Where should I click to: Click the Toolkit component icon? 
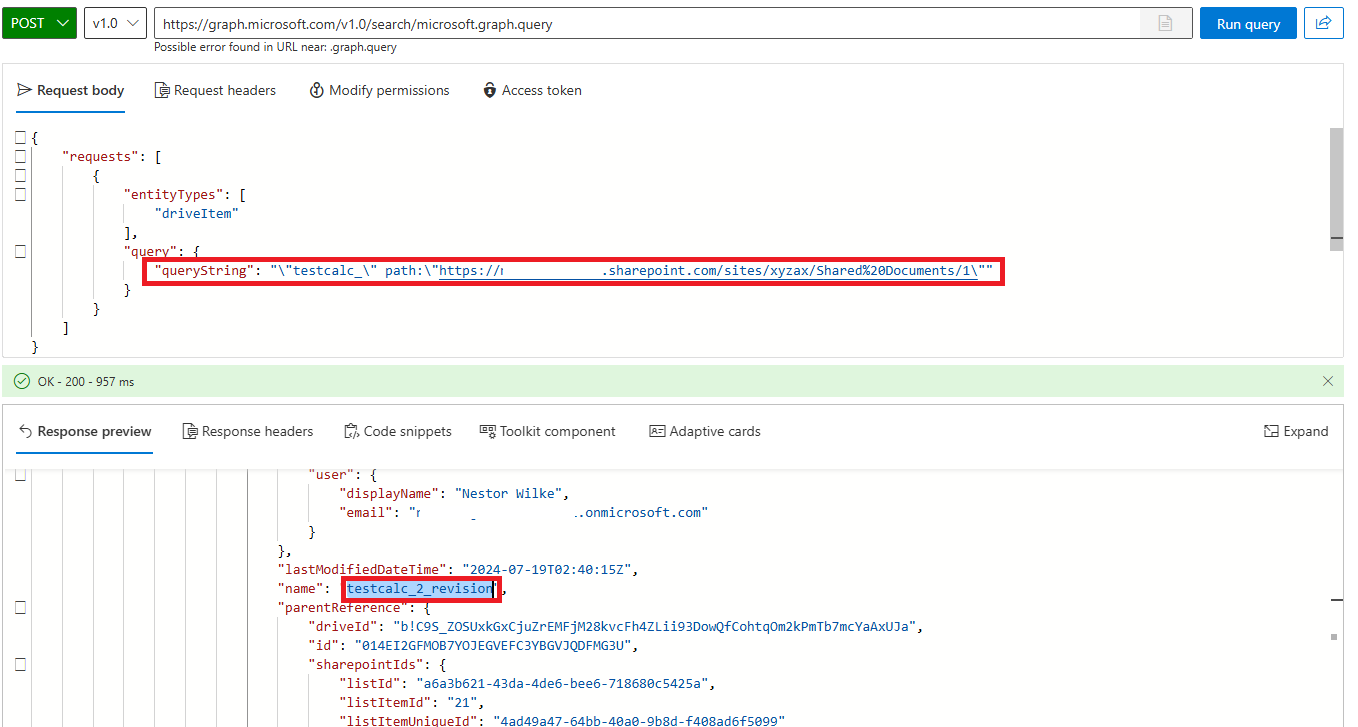pos(488,432)
